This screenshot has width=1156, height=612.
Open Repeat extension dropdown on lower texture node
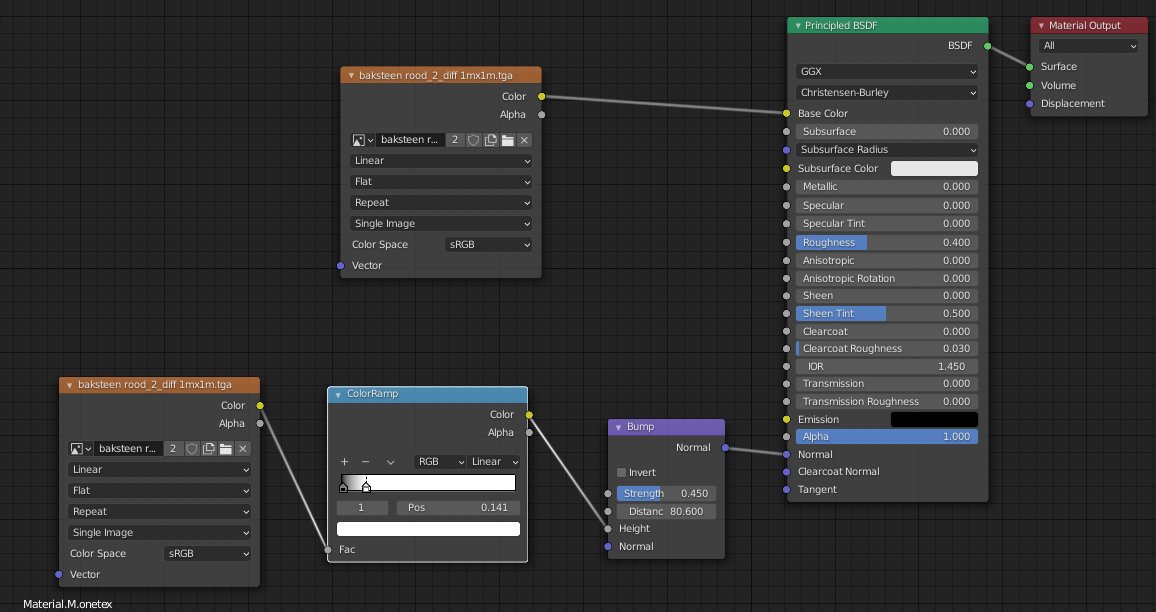point(159,512)
